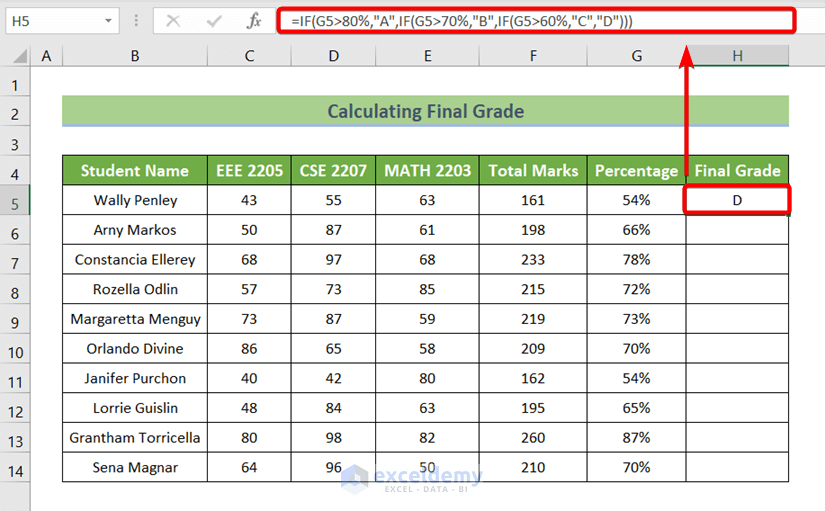Click the Wally Penley name cell
825x511 pixels.
point(135,200)
